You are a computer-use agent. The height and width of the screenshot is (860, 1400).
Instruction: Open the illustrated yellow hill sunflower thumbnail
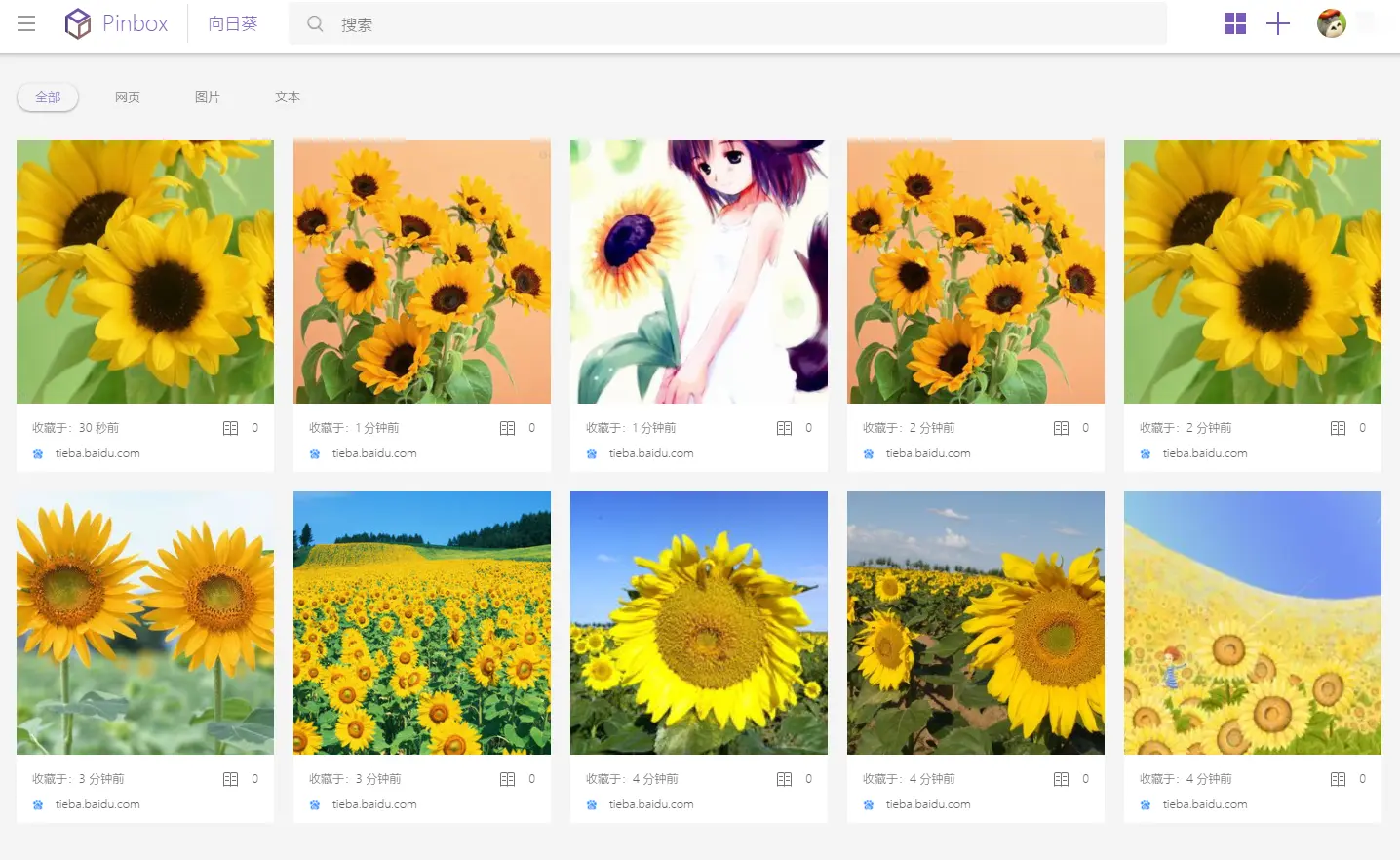coord(1253,623)
